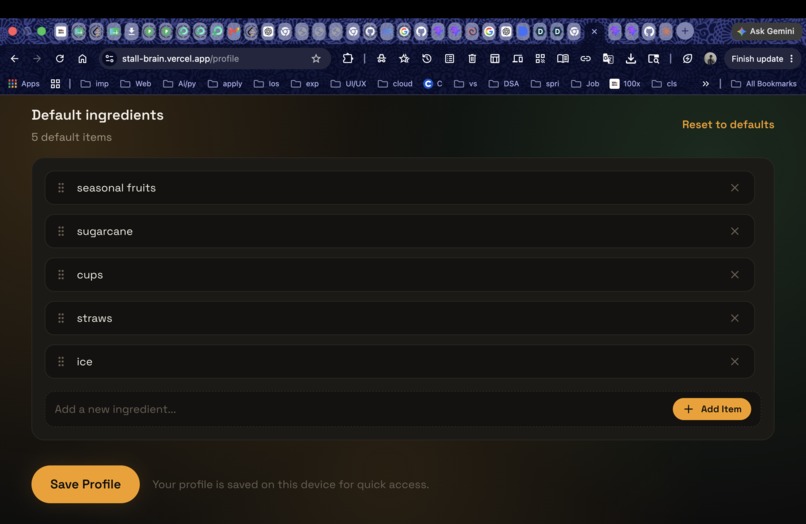806x524 pixels.
Task: Open the UI/UX bookmarks folder
Action: point(348,84)
